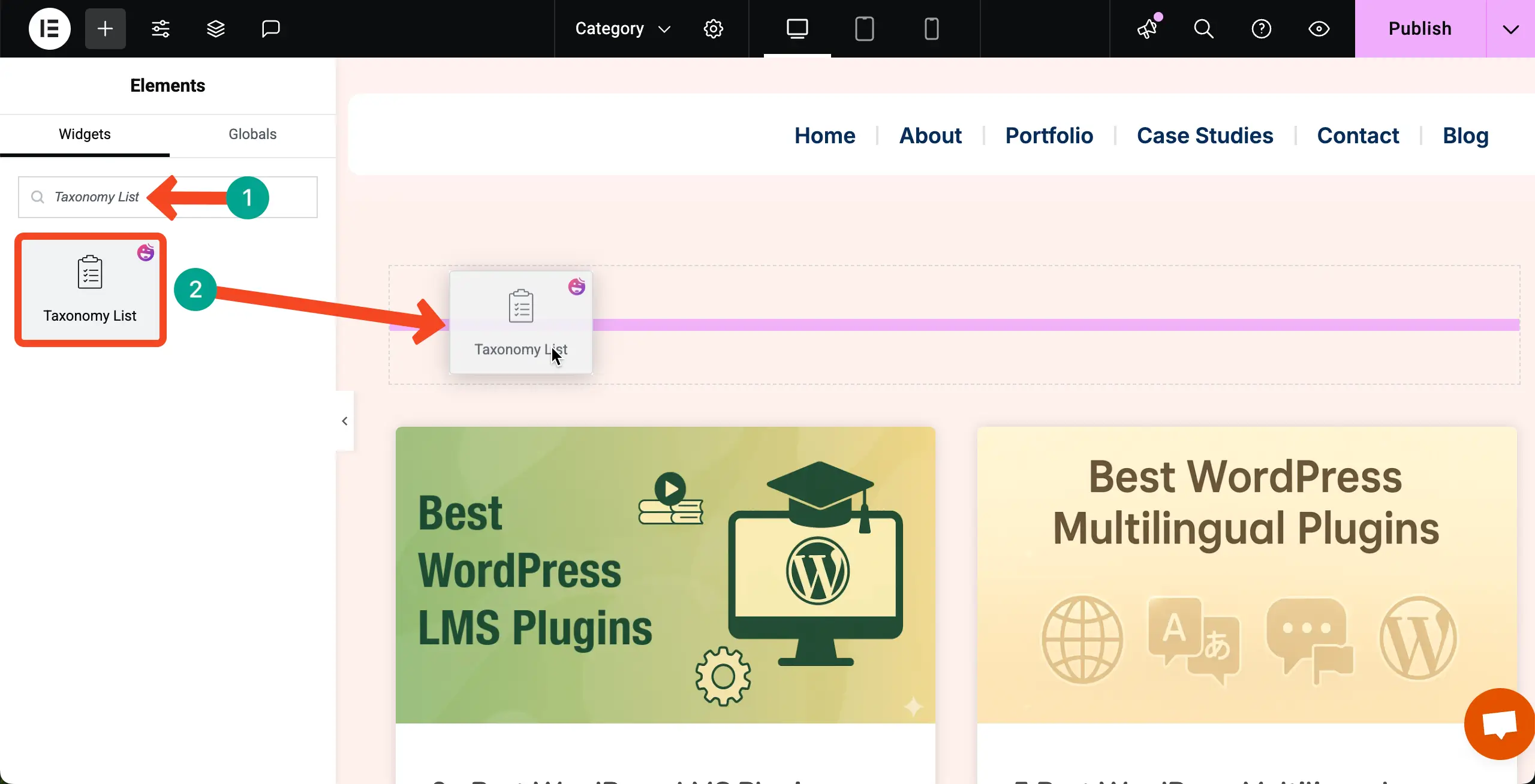1535x784 pixels.
Task: Click the magnifier icon in widget search
Action: (x=38, y=197)
